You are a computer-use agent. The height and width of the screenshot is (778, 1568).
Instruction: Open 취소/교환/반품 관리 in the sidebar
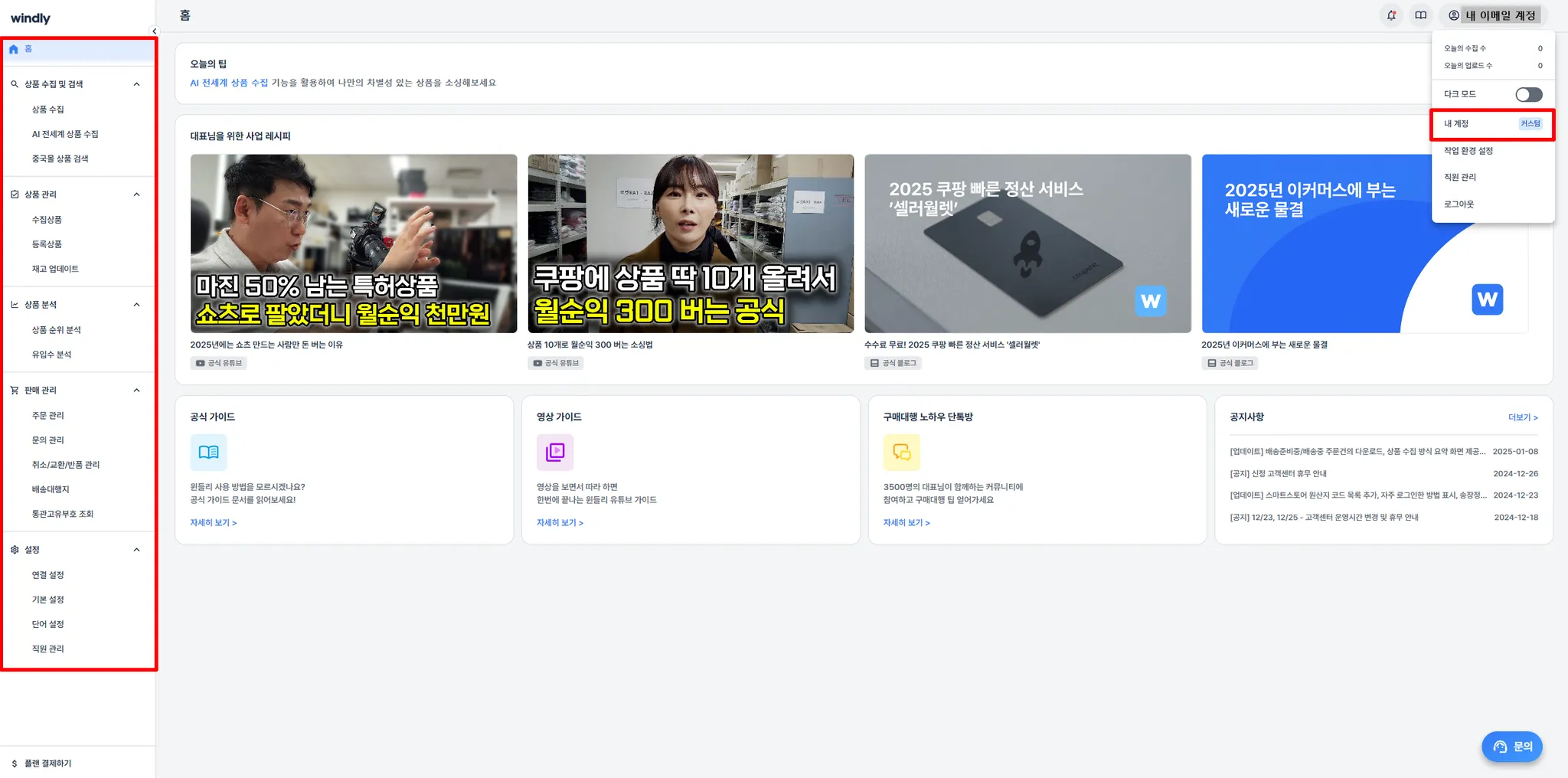click(66, 465)
